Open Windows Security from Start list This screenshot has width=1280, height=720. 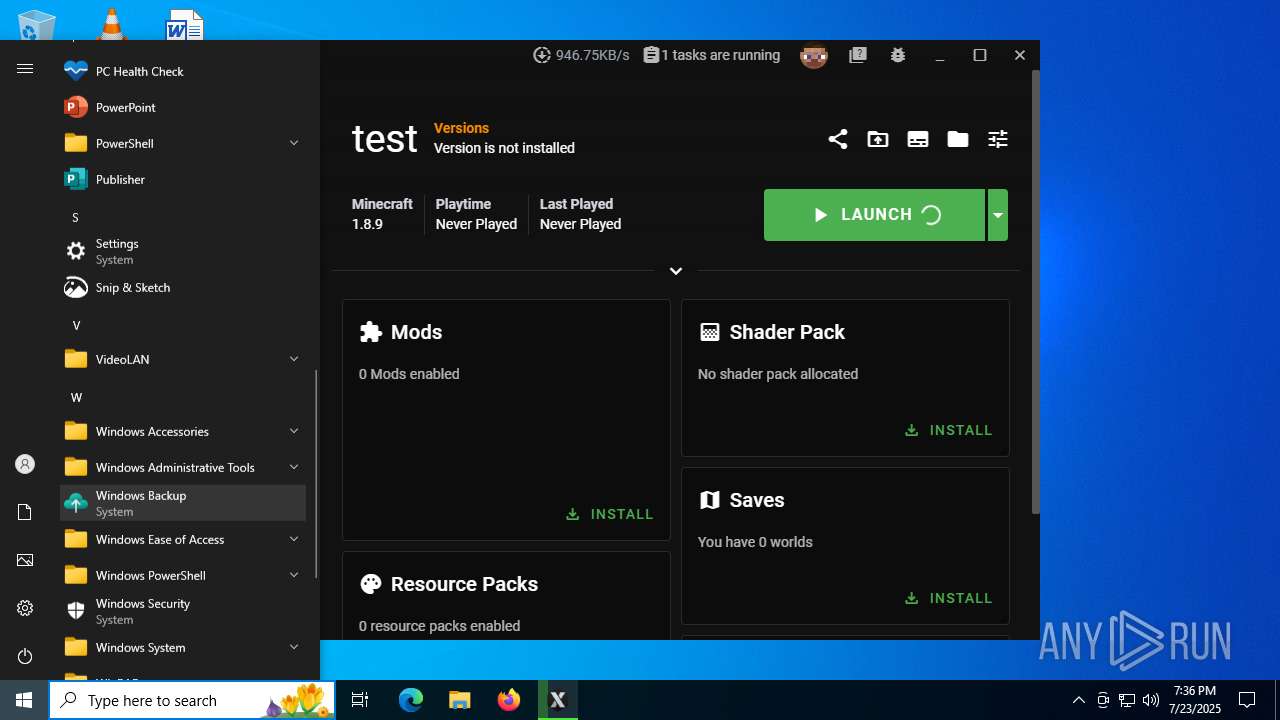(x=183, y=611)
